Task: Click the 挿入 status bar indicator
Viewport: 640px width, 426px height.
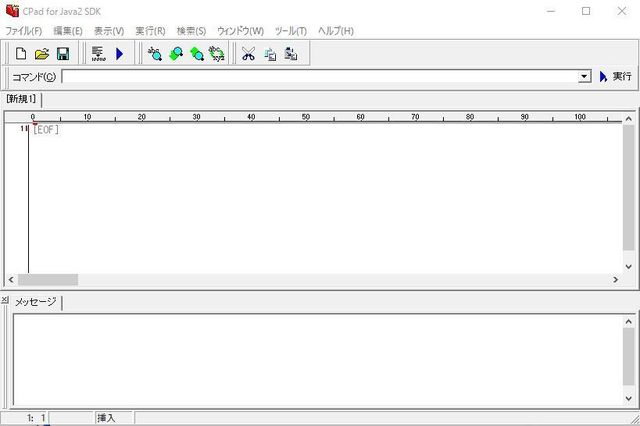Action: pyautogui.click(x=106, y=418)
